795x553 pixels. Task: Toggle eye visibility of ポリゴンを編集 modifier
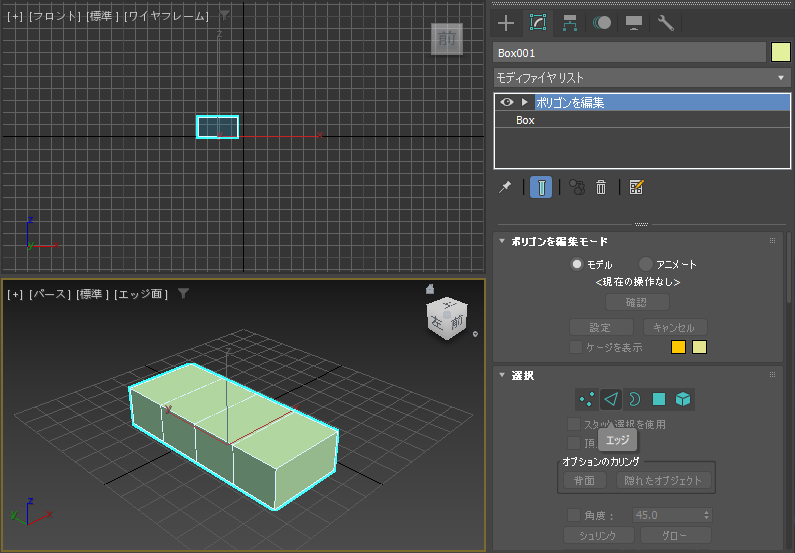point(507,102)
